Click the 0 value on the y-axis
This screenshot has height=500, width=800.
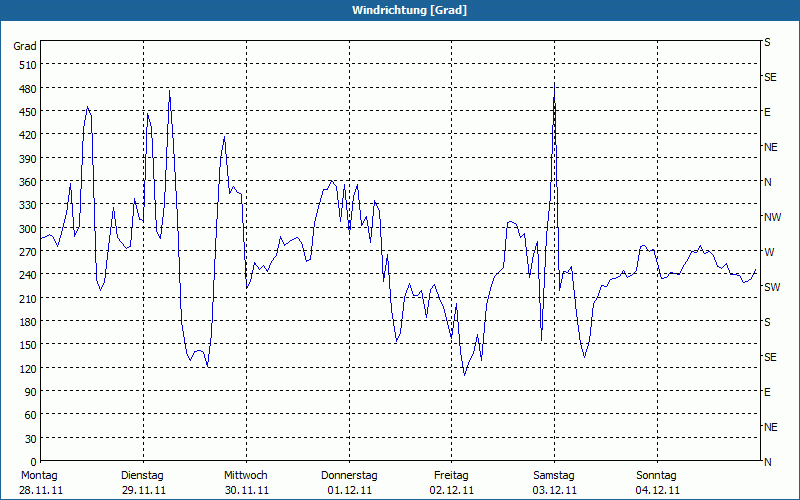coord(34,462)
